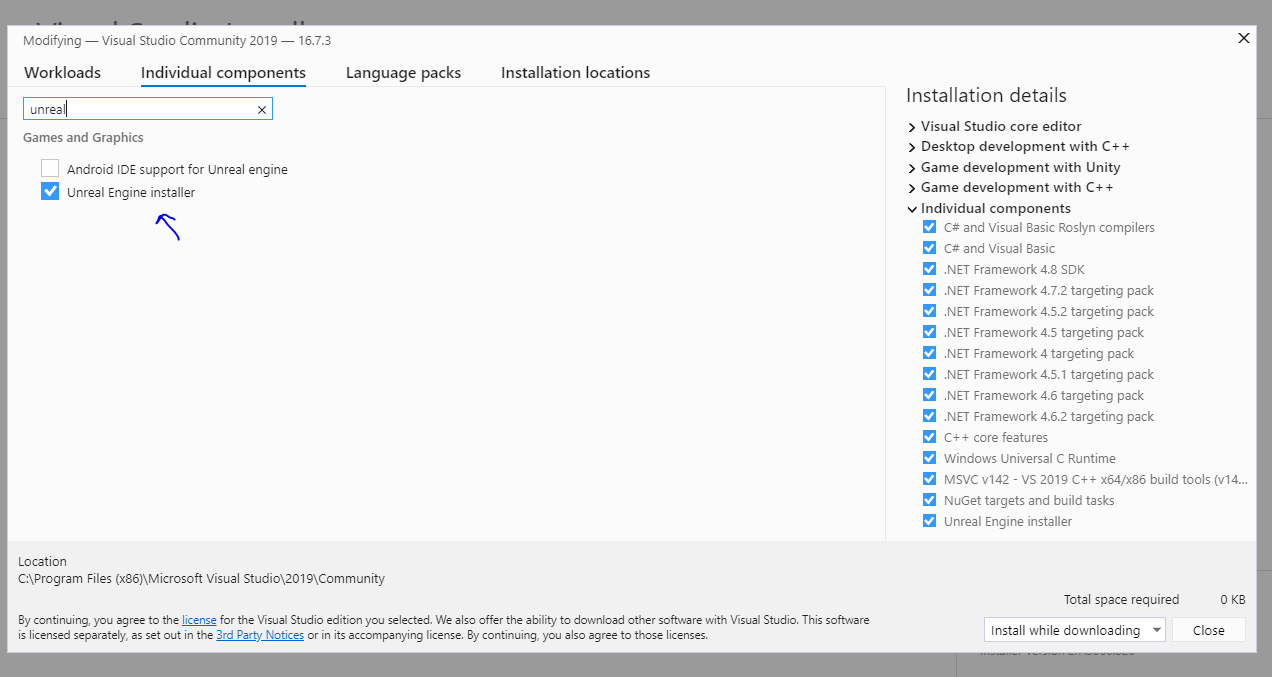The image size is (1272, 677).
Task: Open the Install while downloading dropdown
Action: coord(1075,630)
